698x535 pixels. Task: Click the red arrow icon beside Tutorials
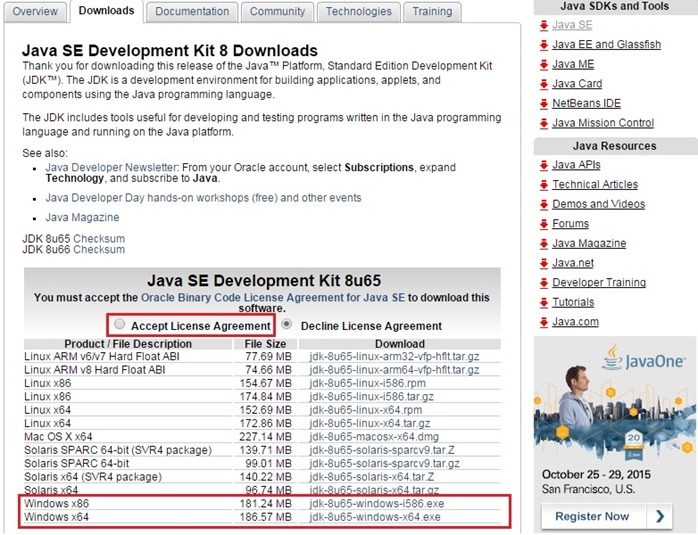[544, 303]
